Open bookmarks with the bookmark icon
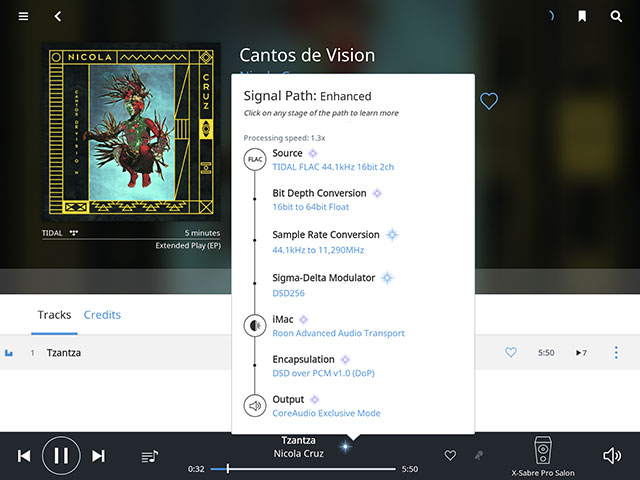 pos(582,16)
